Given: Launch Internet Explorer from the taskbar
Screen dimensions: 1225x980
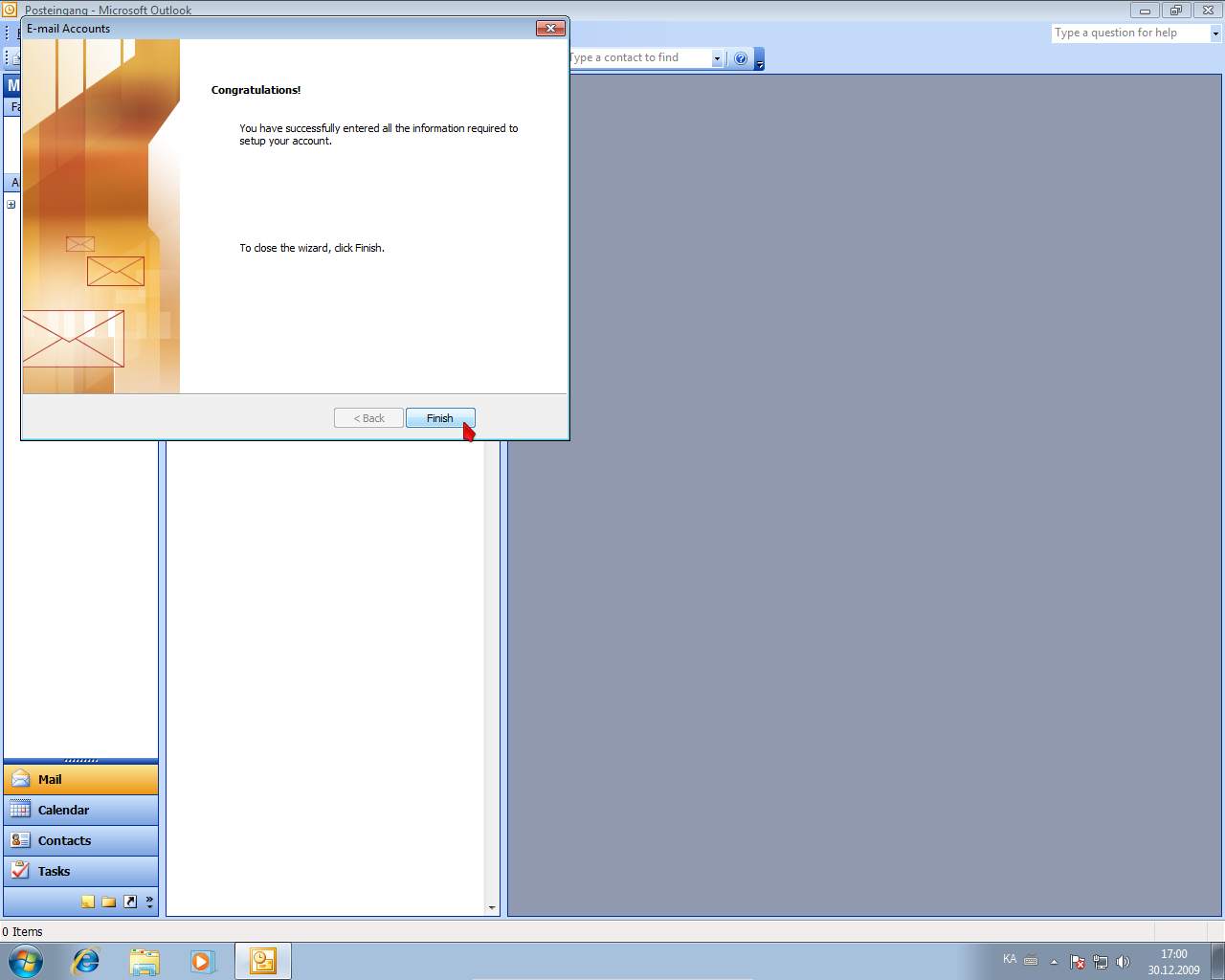Looking at the screenshot, I should click(x=86, y=961).
